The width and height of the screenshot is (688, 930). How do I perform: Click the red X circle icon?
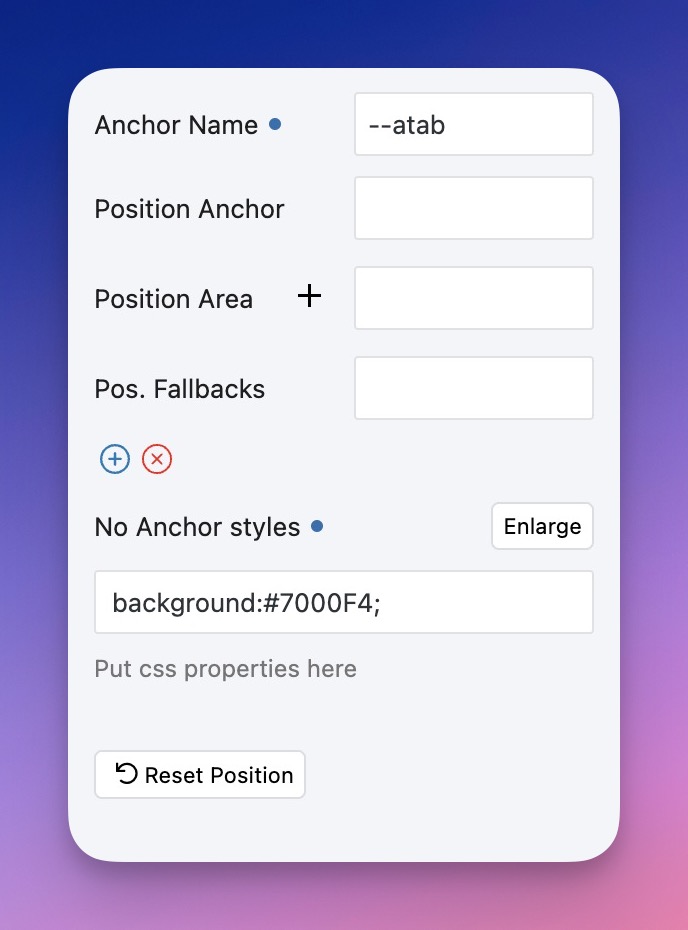[x=157, y=459]
